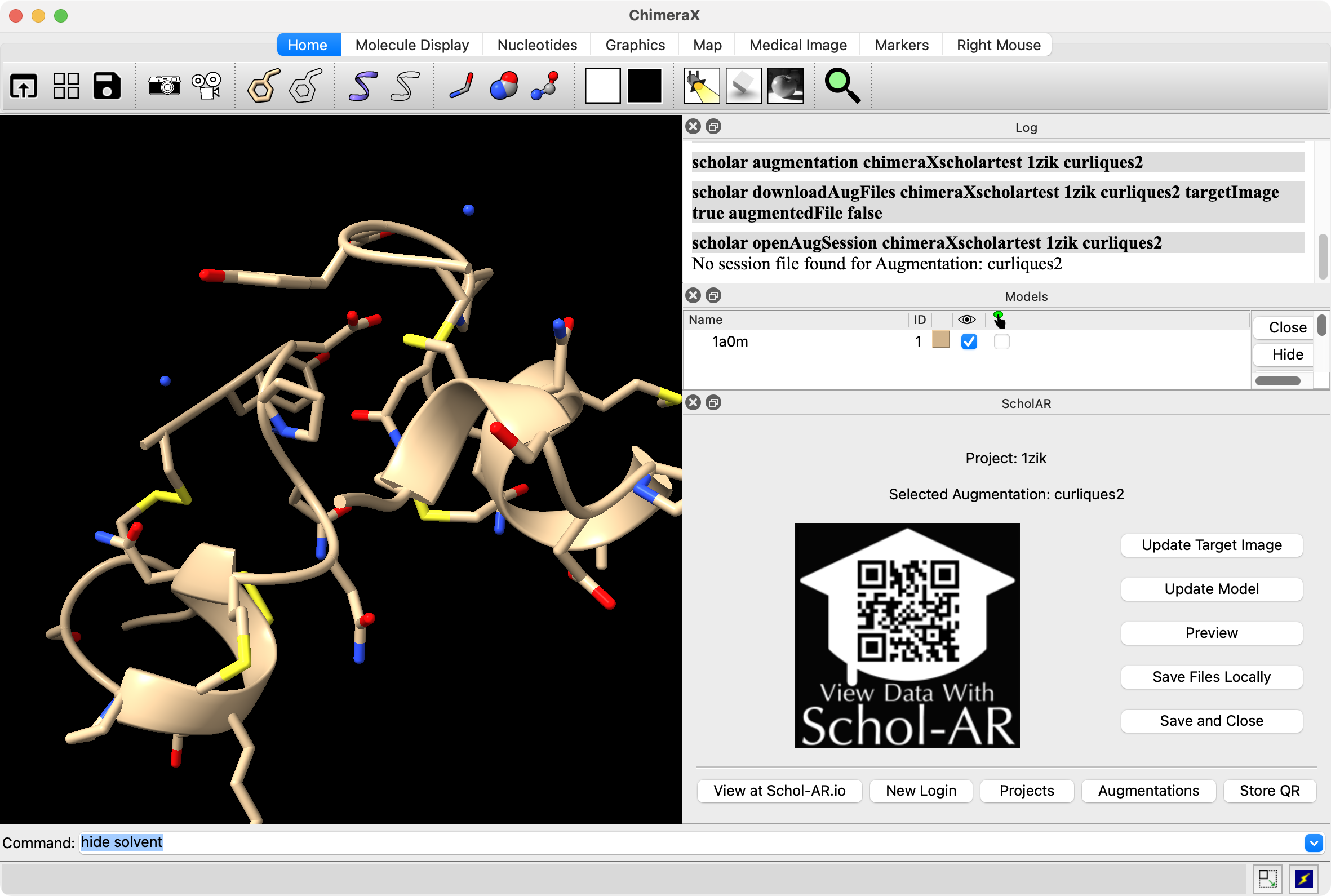Open the command history dropdown arrow
This screenshot has width=1331, height=896.
tap(1314, 842)
